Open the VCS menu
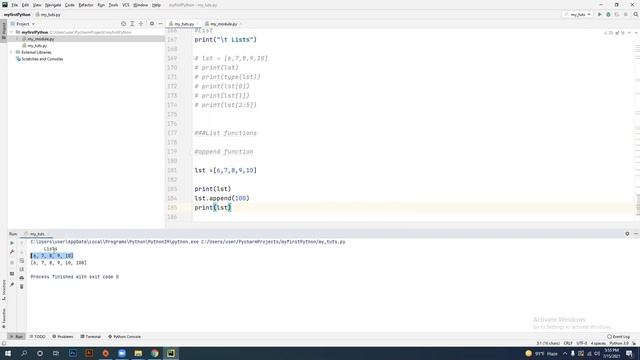 click(126, 5)
